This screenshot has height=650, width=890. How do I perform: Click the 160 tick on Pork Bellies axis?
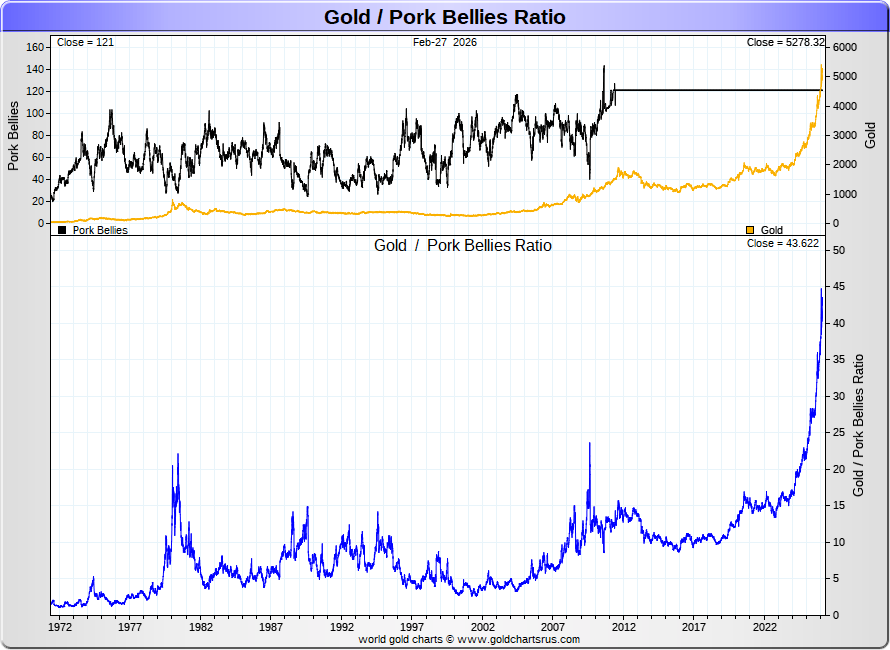35,47
